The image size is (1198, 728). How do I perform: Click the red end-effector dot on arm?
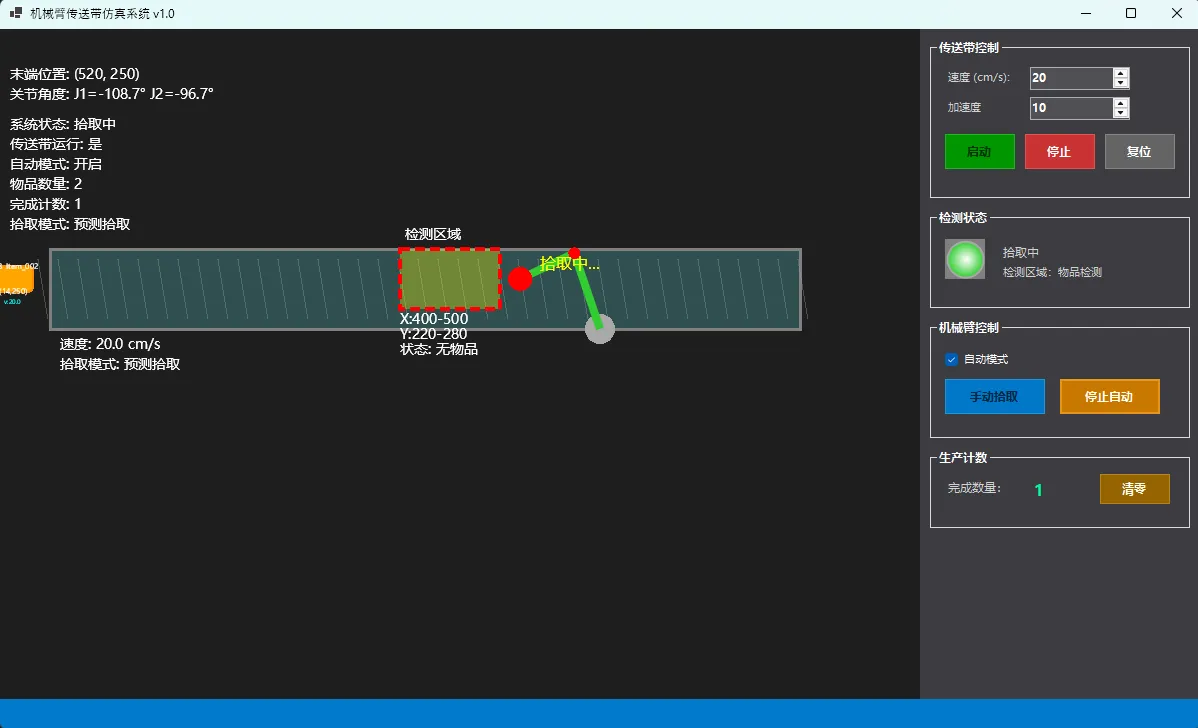pos(520,279)
